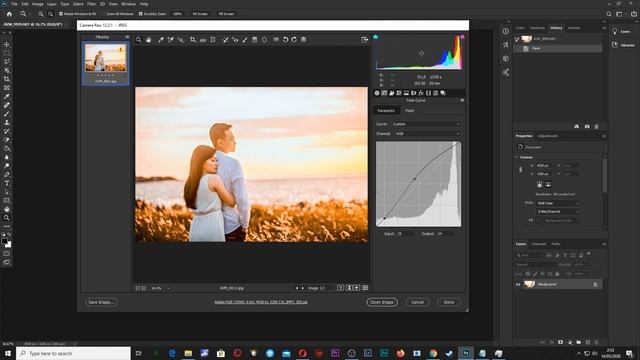Open the Presets panel icon in Camera Raw
This screenshot has width=640, height=360.
click(436, 93)
